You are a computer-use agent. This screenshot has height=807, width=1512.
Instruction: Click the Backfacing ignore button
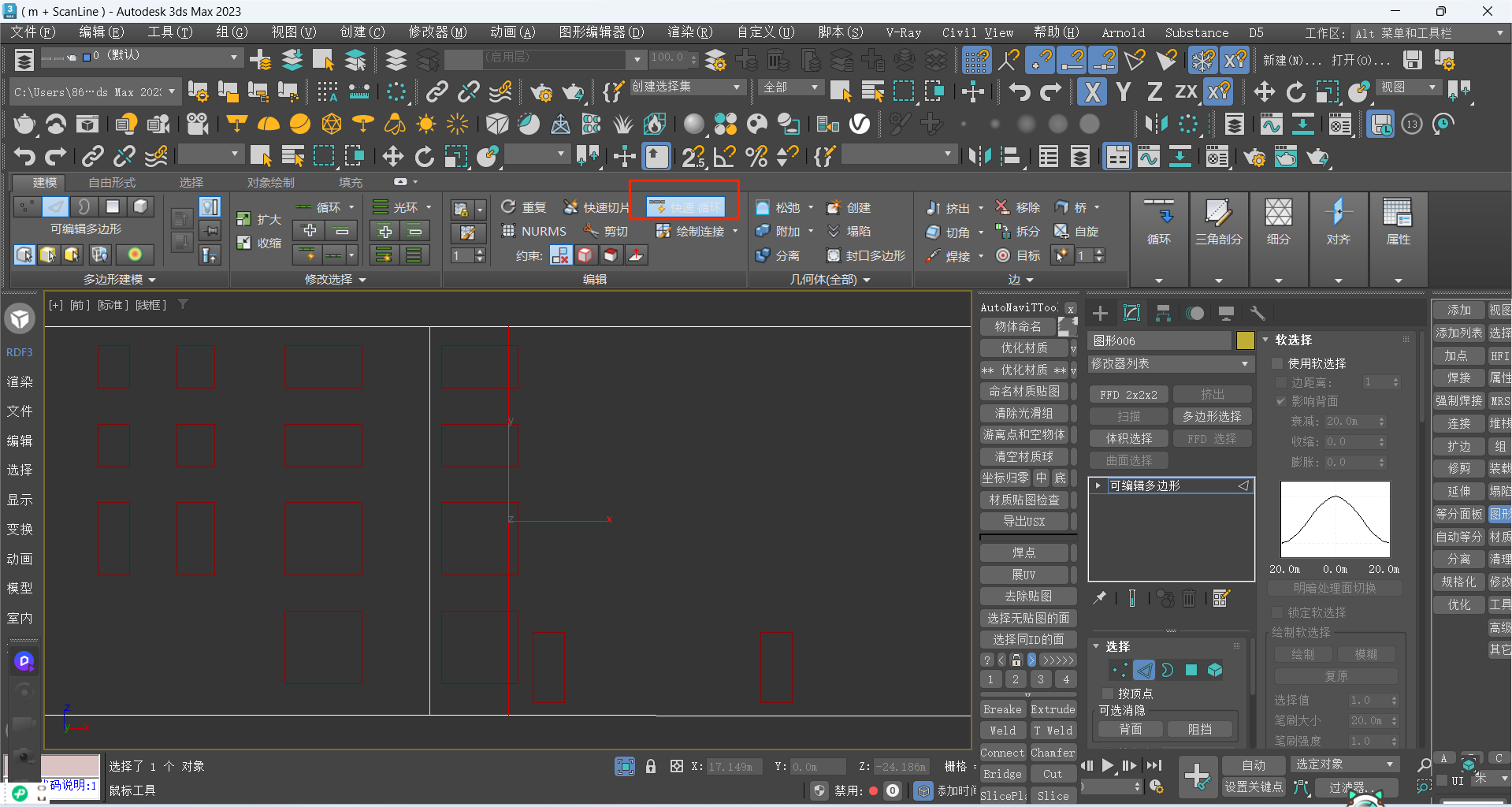1130,729
